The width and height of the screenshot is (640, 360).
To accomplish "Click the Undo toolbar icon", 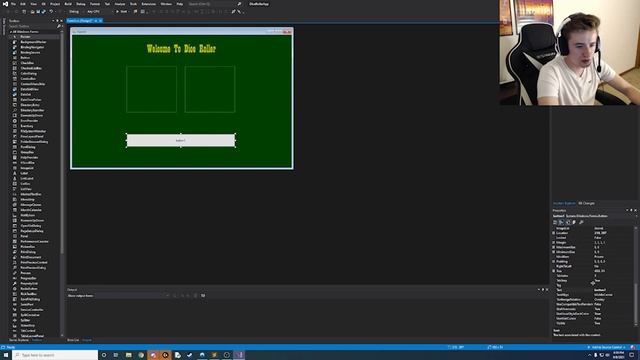I will [51, 12].
